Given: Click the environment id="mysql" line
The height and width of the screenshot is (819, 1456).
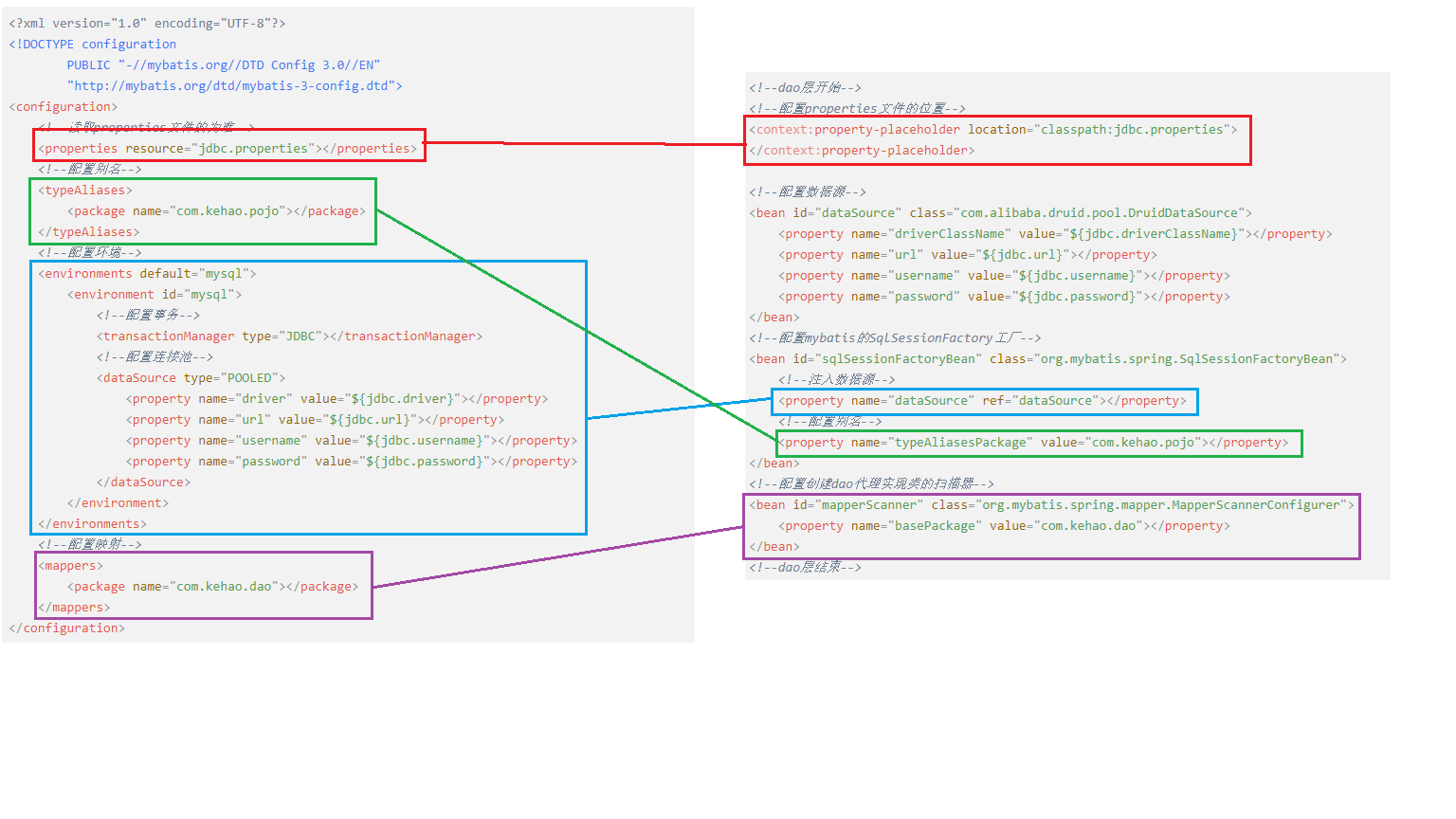Looking at the screenshot, I should 155,294.
